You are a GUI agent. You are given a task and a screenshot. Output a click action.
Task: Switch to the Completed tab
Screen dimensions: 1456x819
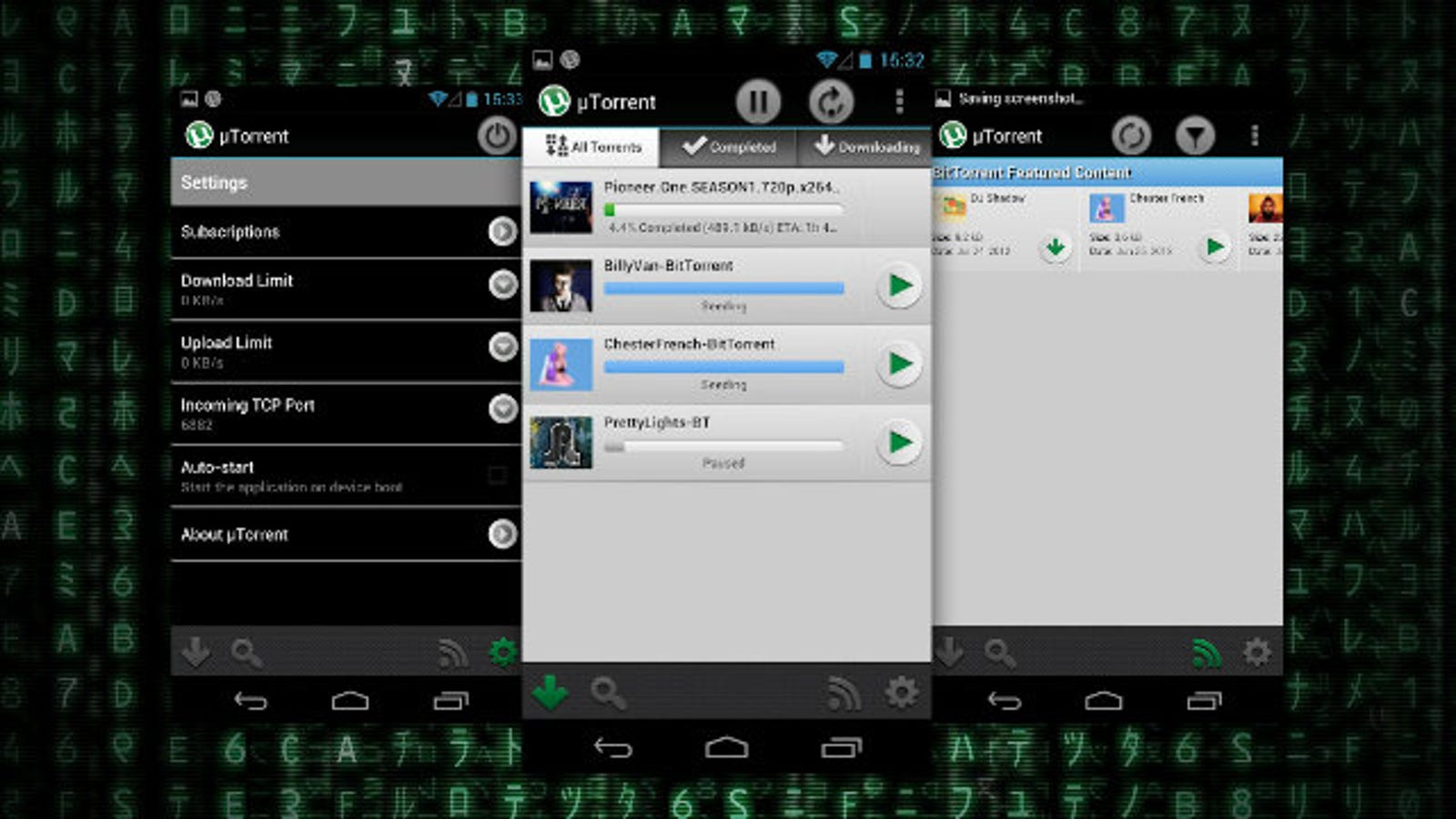729,147
